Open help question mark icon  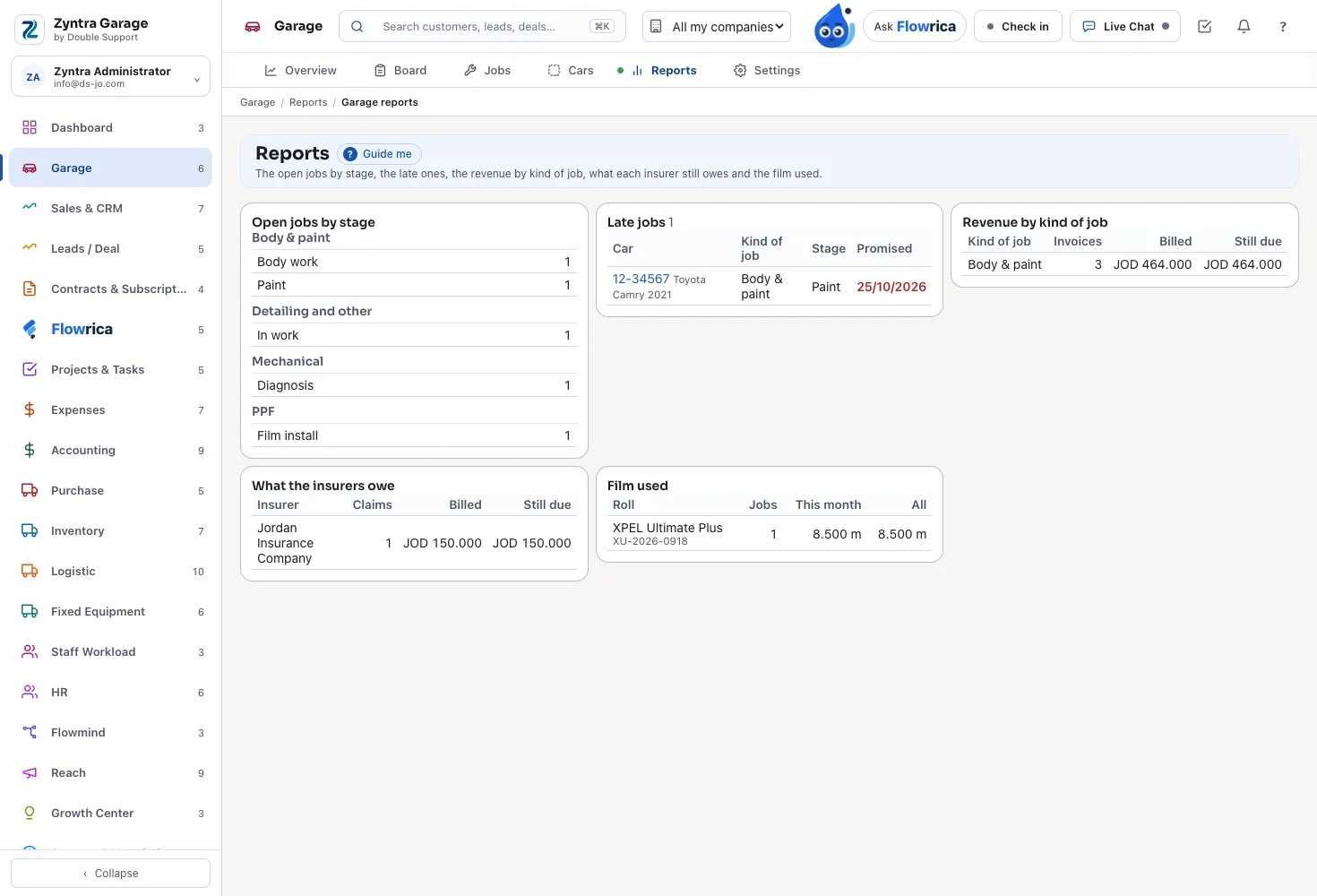(x=1283, y=27)
